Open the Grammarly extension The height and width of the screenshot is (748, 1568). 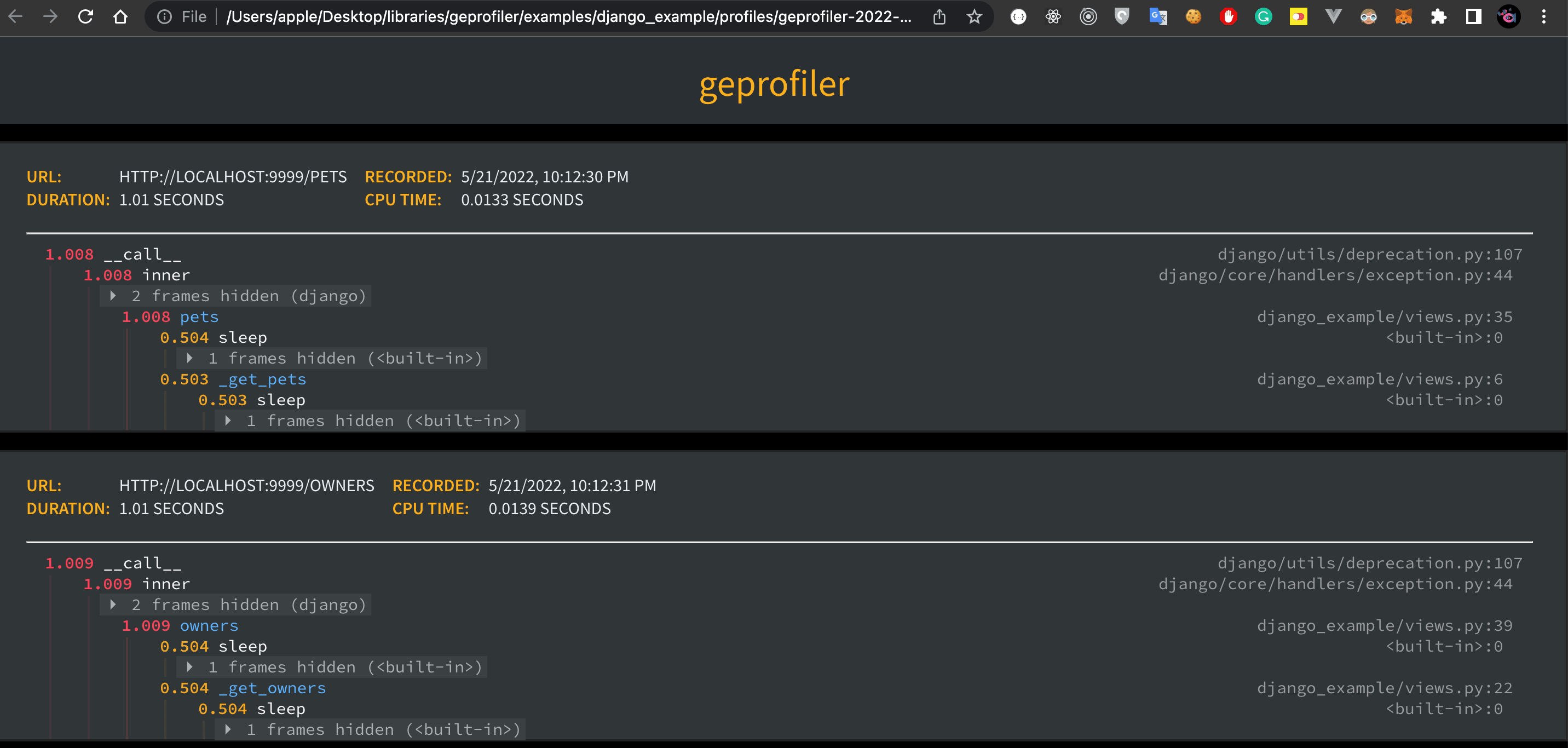tap(1263, 16)
